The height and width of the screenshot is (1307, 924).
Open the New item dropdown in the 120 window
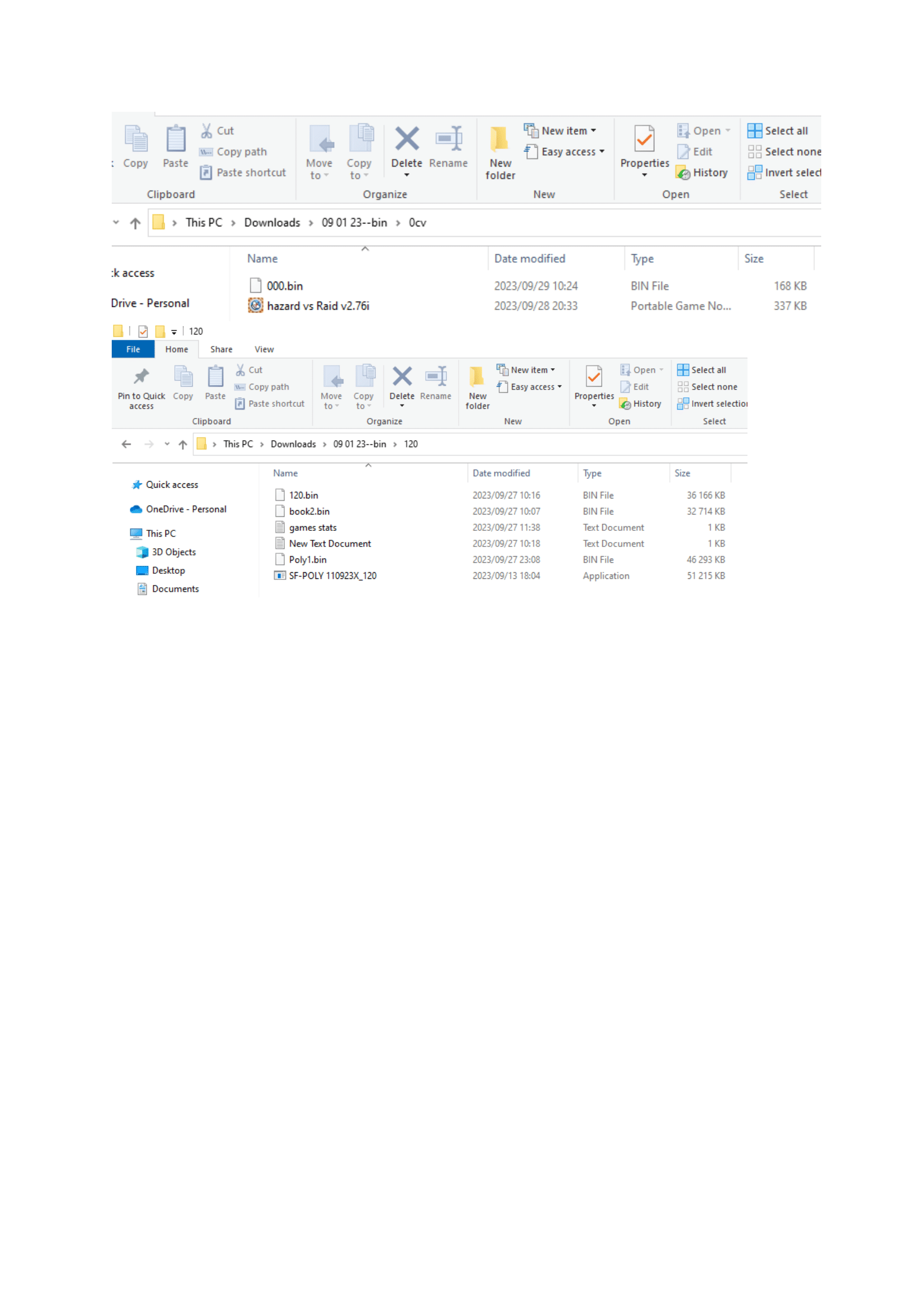(x=526, y=370)
